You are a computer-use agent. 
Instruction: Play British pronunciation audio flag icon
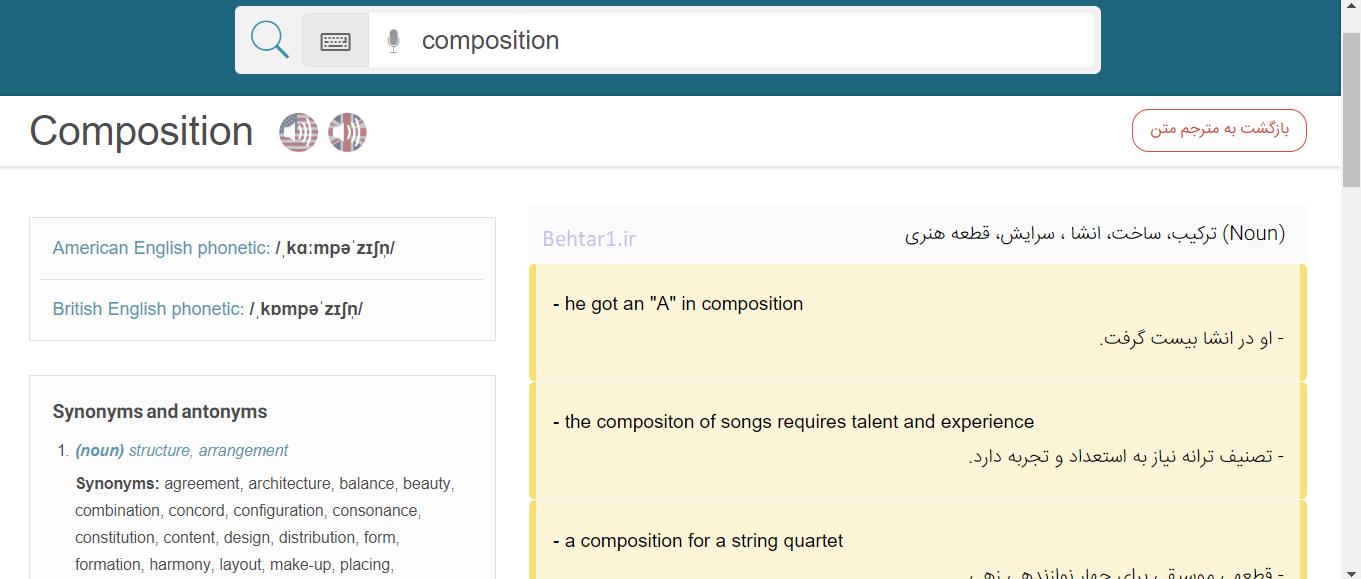347,132
